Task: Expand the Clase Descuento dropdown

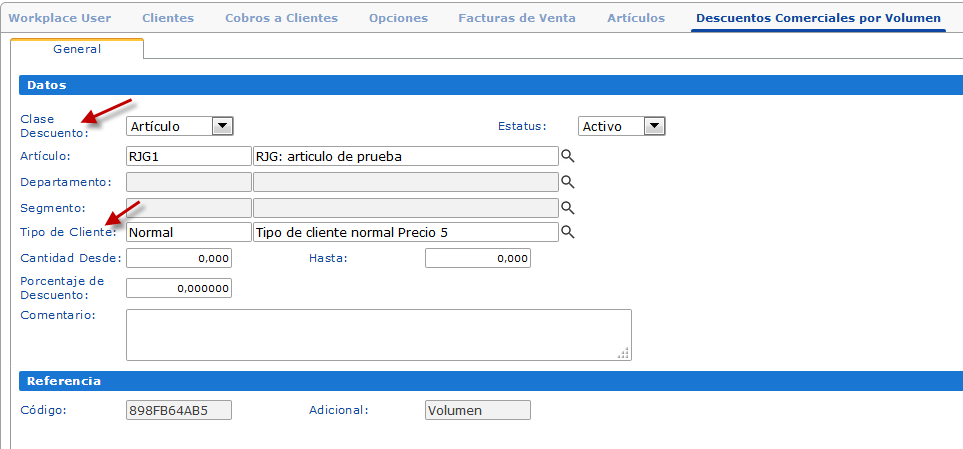Action: click(x=223, y=126)
